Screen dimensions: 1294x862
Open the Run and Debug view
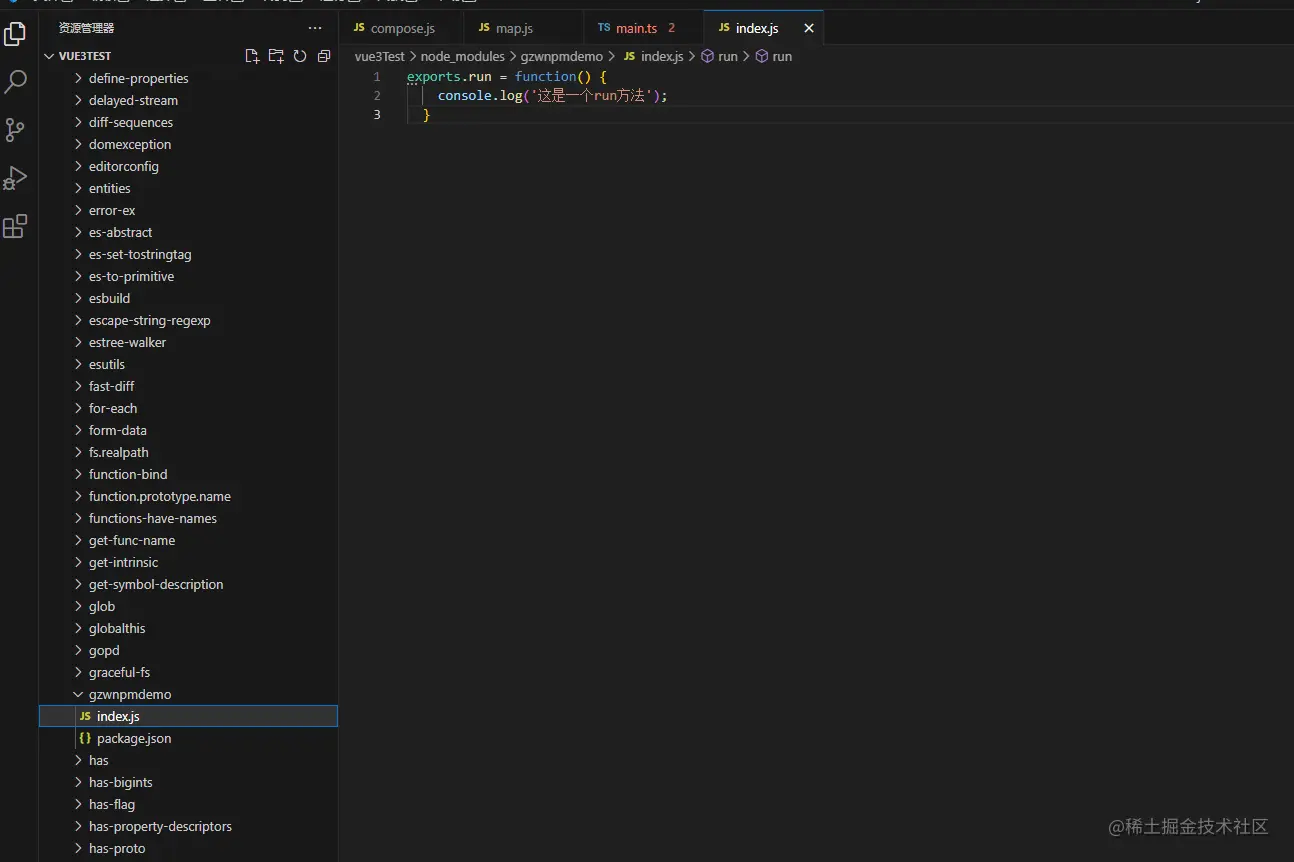pyautogui.click(x=15, y=178)
